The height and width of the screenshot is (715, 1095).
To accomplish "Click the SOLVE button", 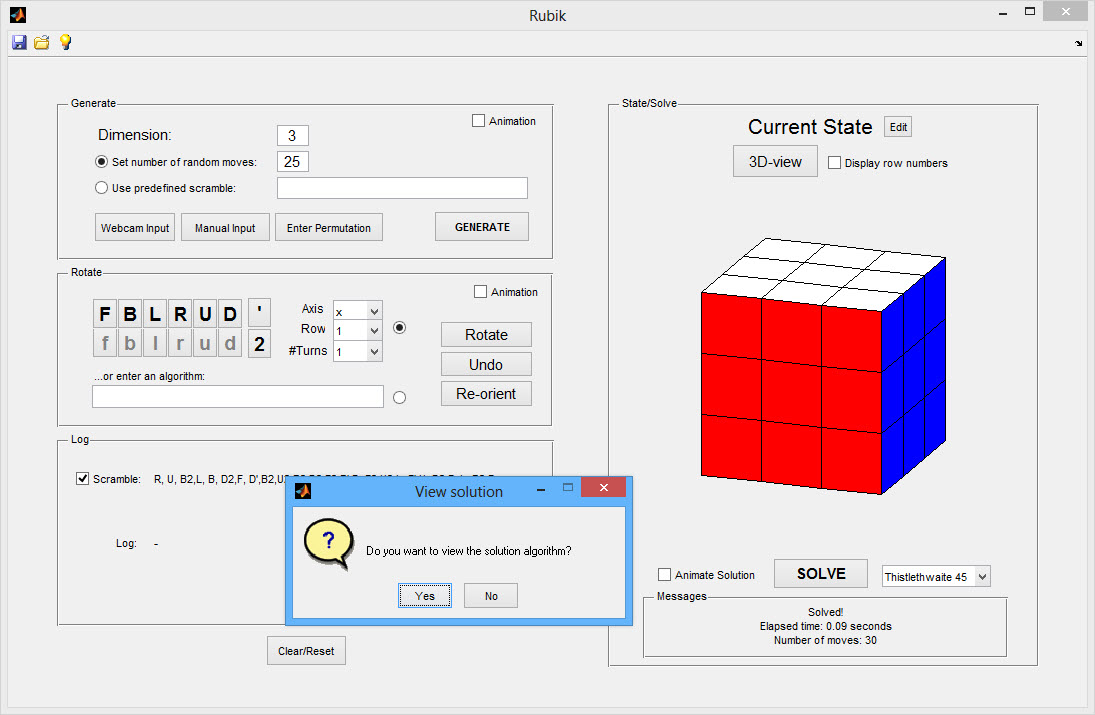I will tap(821, 573).
